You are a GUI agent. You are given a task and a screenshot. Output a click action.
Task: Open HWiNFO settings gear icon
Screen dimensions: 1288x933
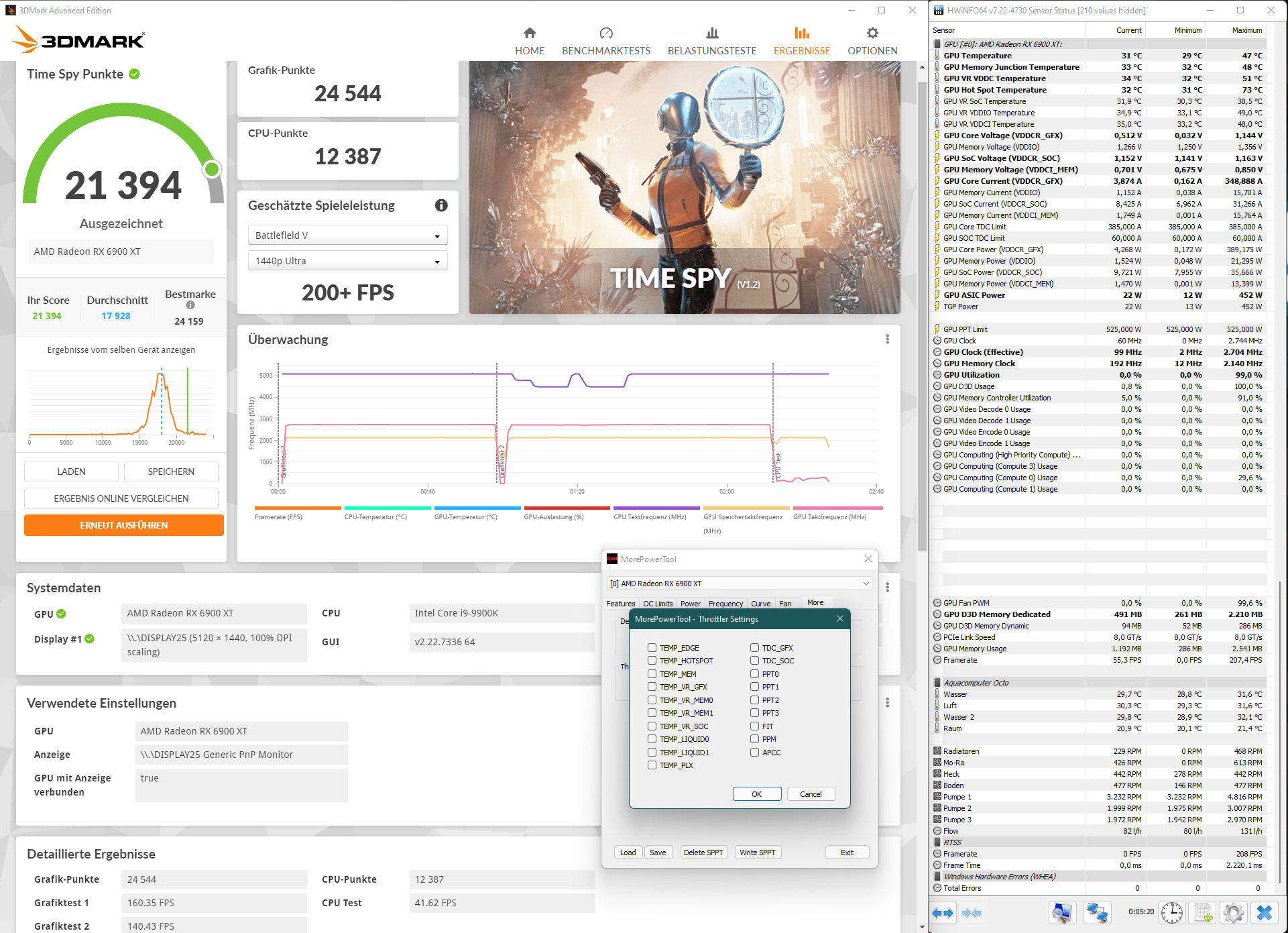click(x=1233, y=913)
